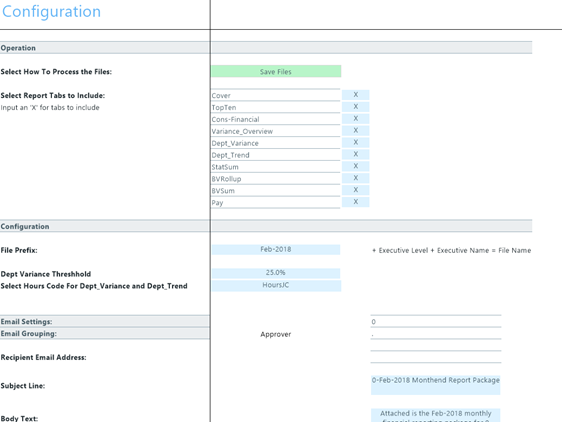Select the Variance_Overview tab name cell

(276, 131)
